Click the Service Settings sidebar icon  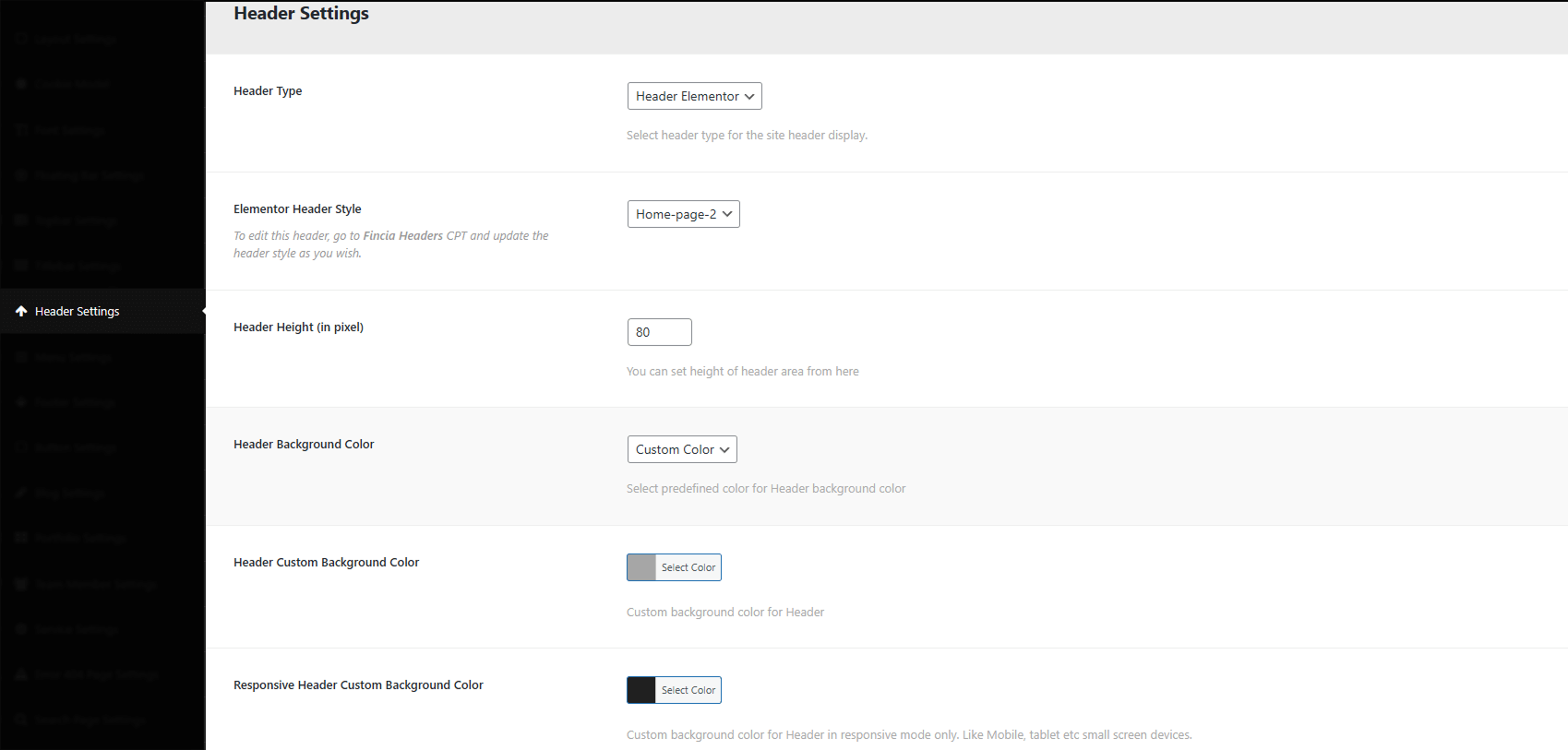[21, 629]
